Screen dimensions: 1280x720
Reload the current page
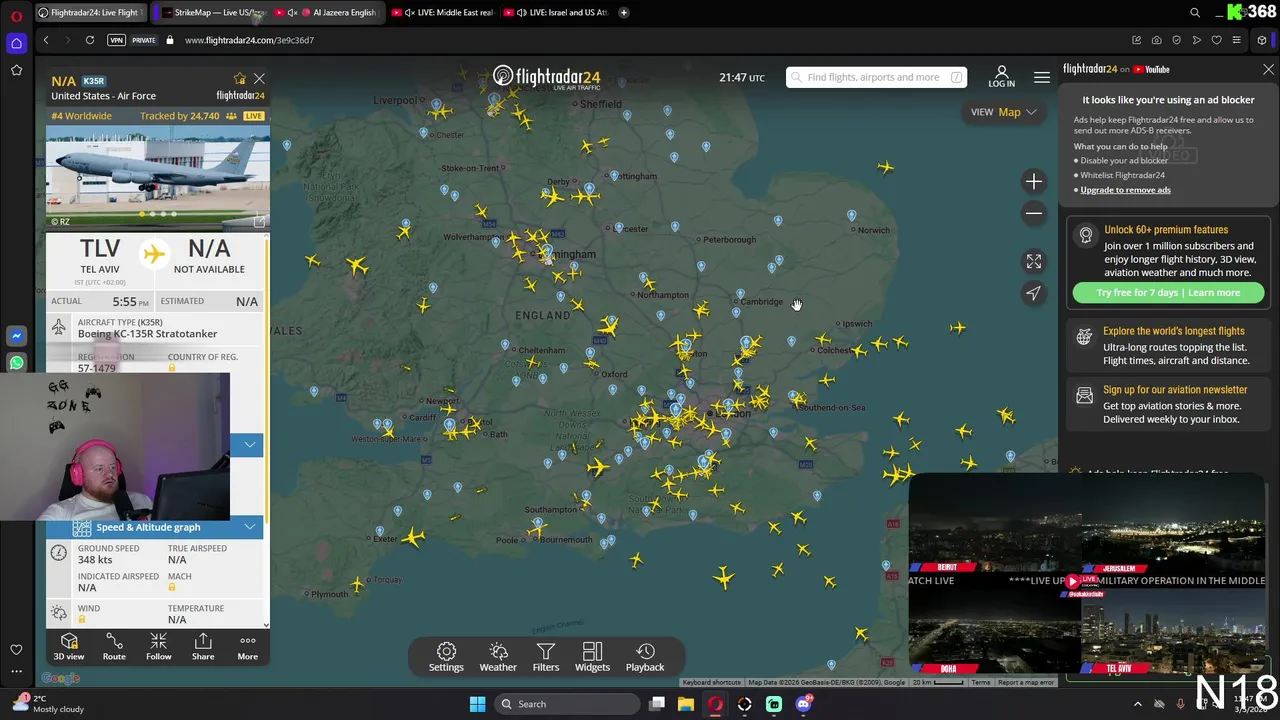pos(90,40)
